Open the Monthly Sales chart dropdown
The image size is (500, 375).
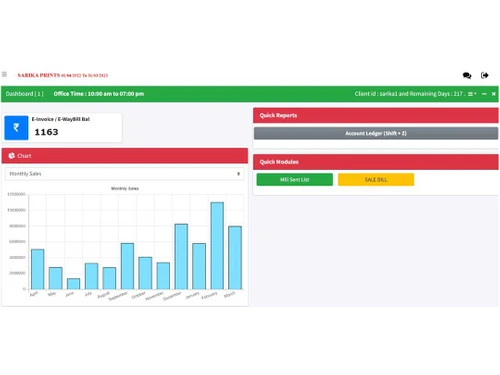click(x=125, y=174)
